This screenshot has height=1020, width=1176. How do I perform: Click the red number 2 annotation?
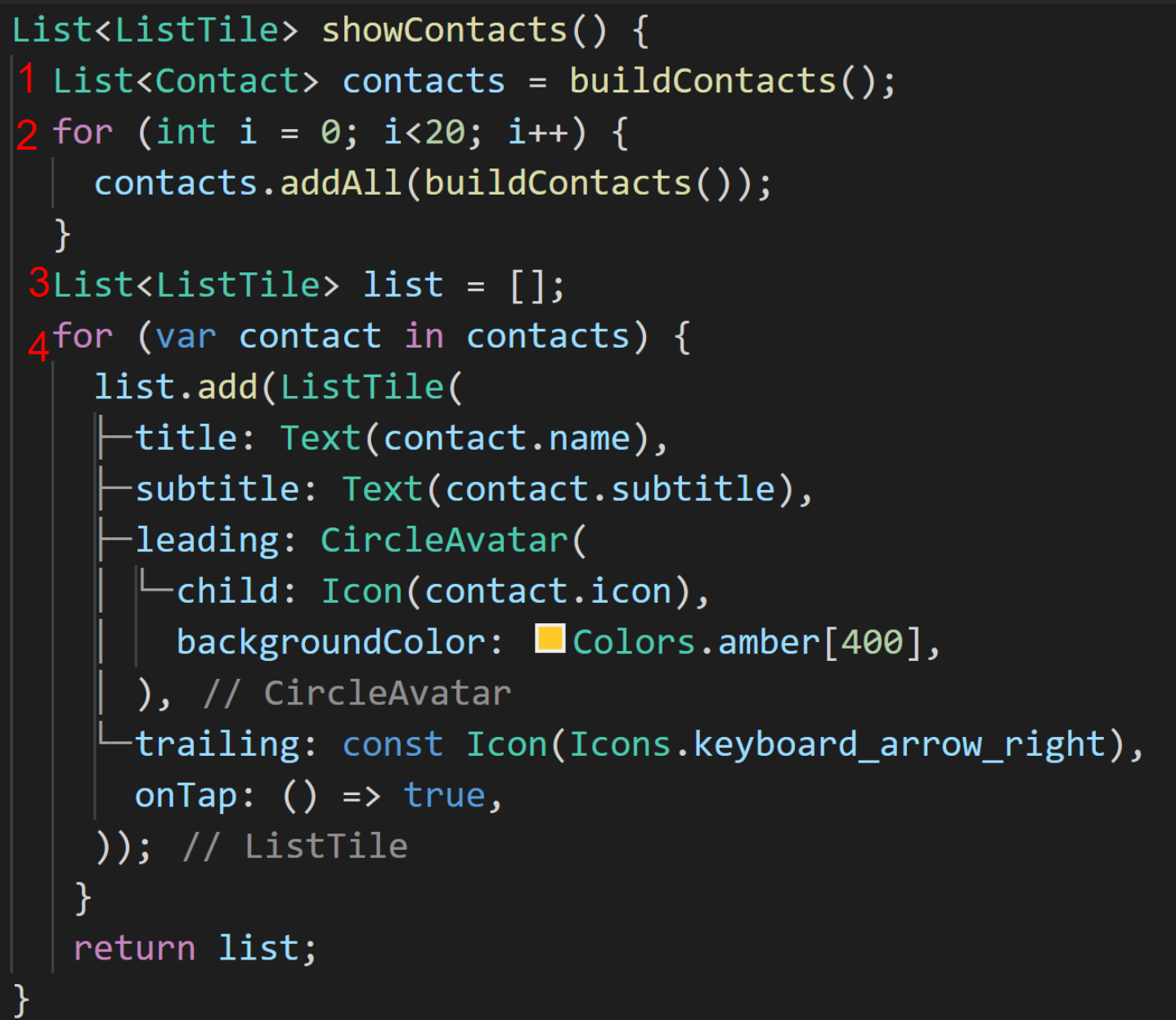27,134
